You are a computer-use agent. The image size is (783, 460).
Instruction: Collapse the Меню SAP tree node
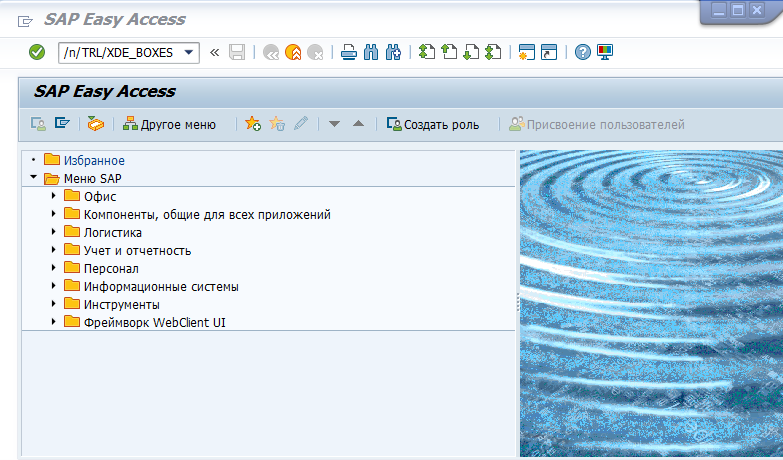click(33, 179)
